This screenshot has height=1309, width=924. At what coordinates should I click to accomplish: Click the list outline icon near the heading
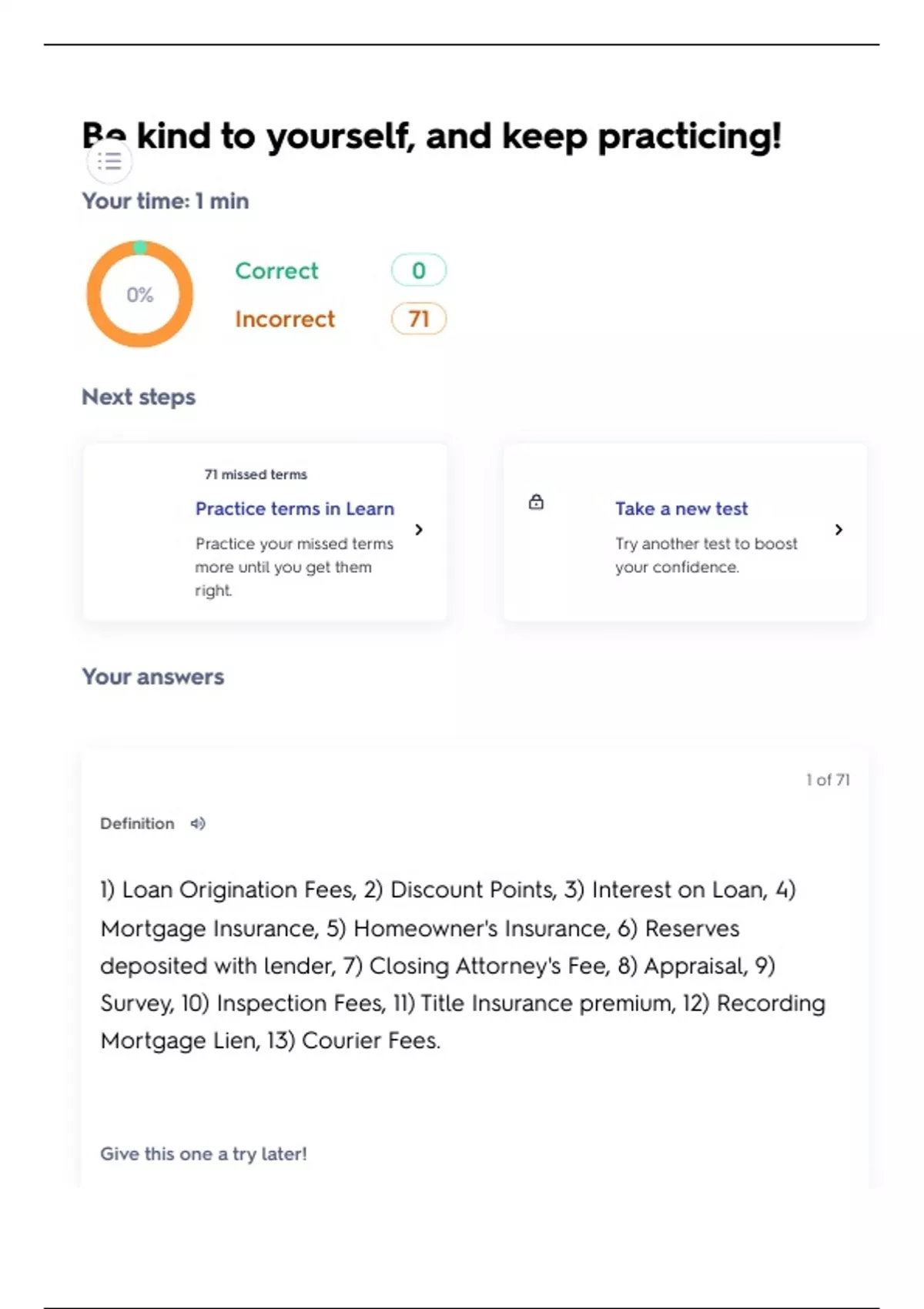coord(109,162)
